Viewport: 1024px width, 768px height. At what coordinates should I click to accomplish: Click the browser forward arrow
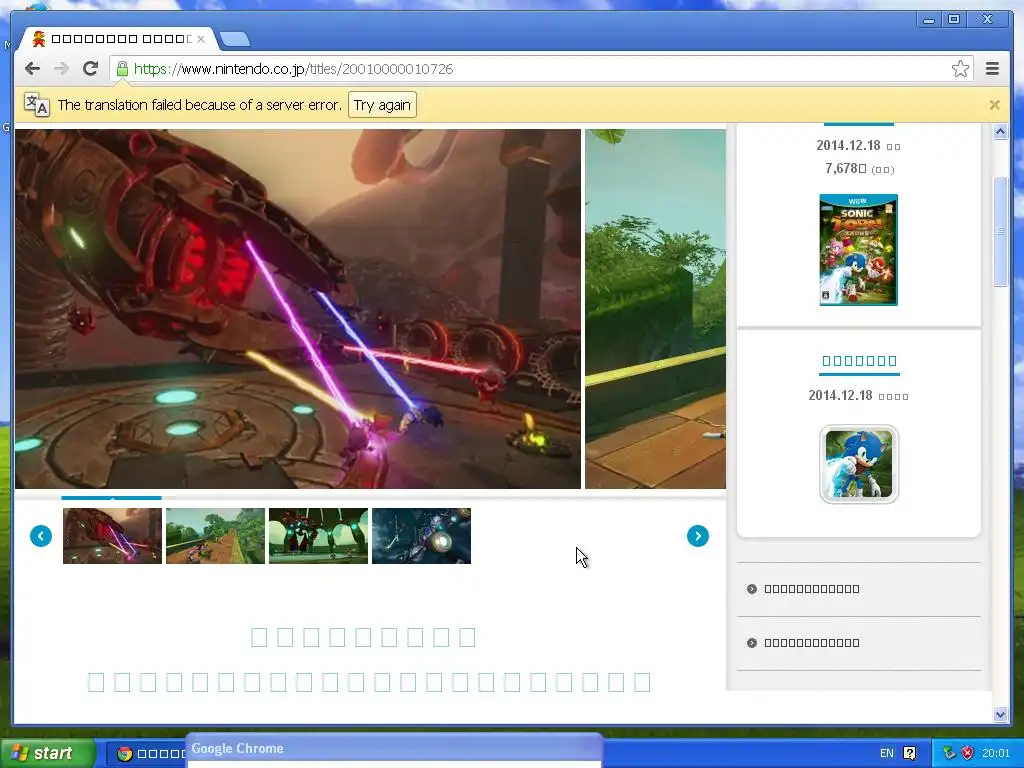click(x=61, y=69)
